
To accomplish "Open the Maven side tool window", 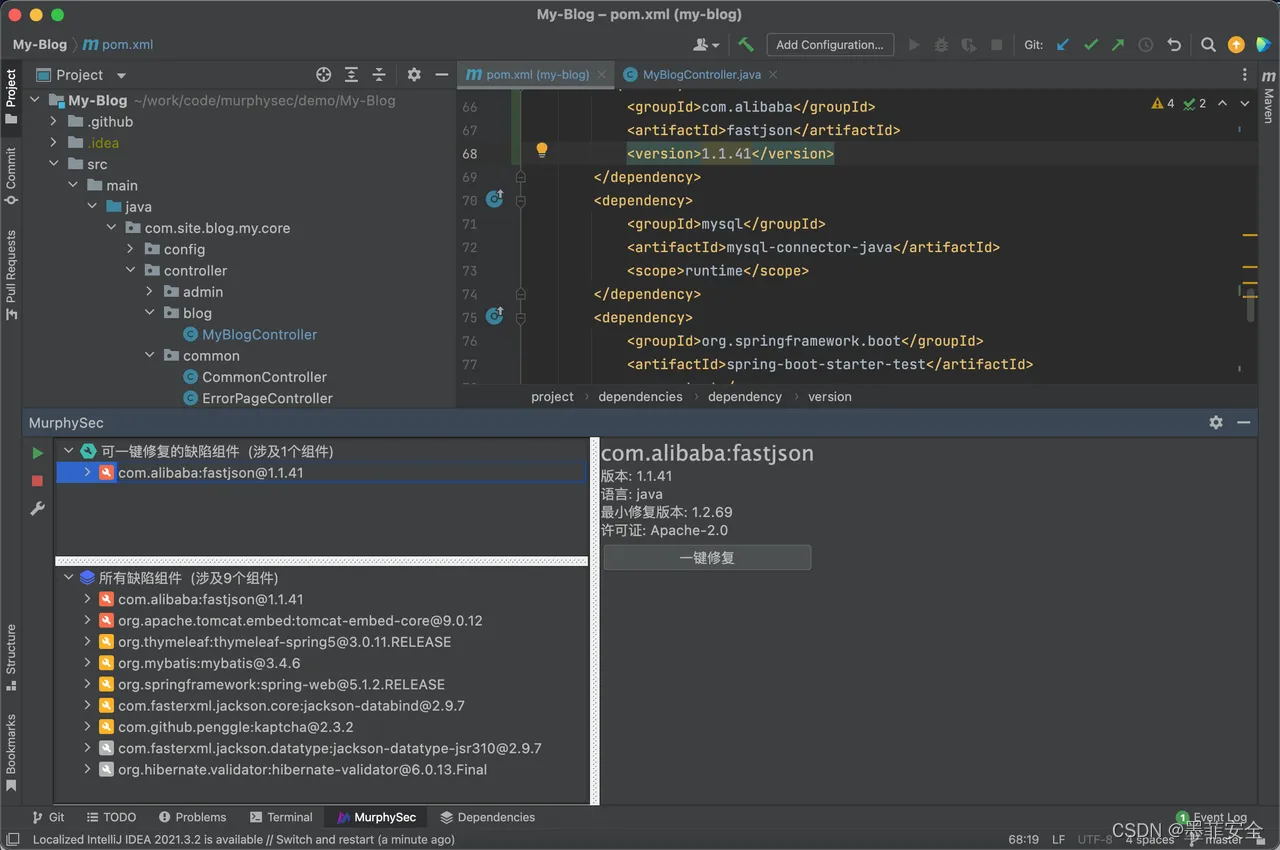I will point(1268,97).
